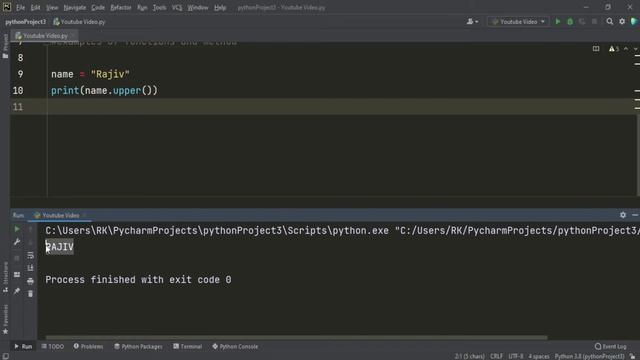
Task: Click the UTF-8 encoding status
Action: click(x=516, y=356)
